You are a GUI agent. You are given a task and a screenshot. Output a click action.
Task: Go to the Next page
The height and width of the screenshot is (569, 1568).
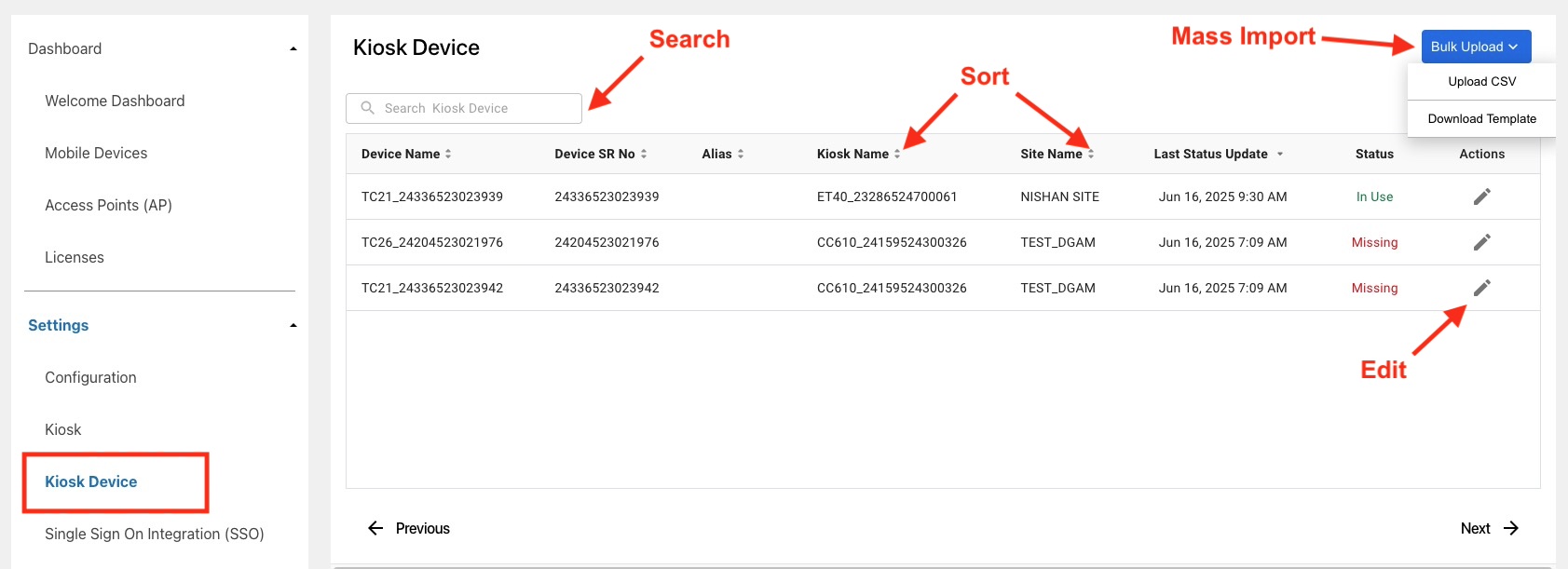coord(1489,528)
